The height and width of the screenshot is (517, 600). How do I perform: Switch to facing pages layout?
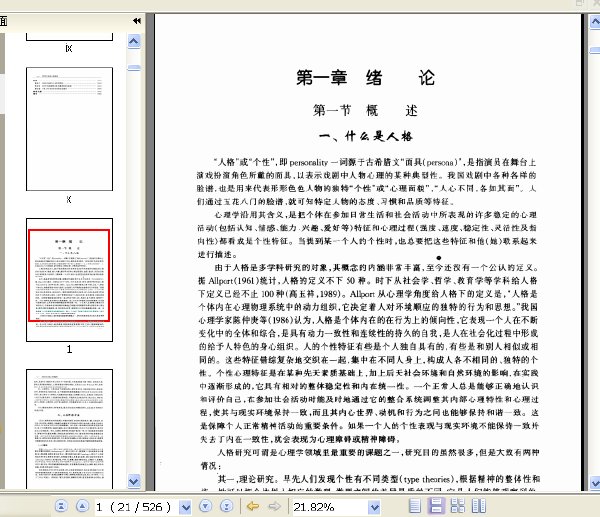(x=479, y=506)
